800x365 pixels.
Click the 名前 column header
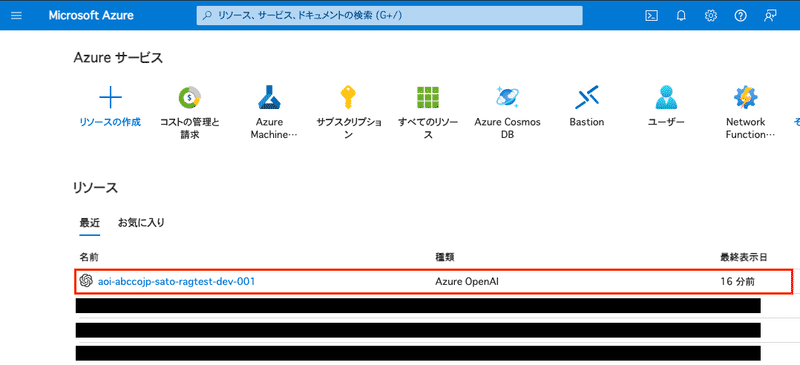pyautogui.click(x=89, y=257)
